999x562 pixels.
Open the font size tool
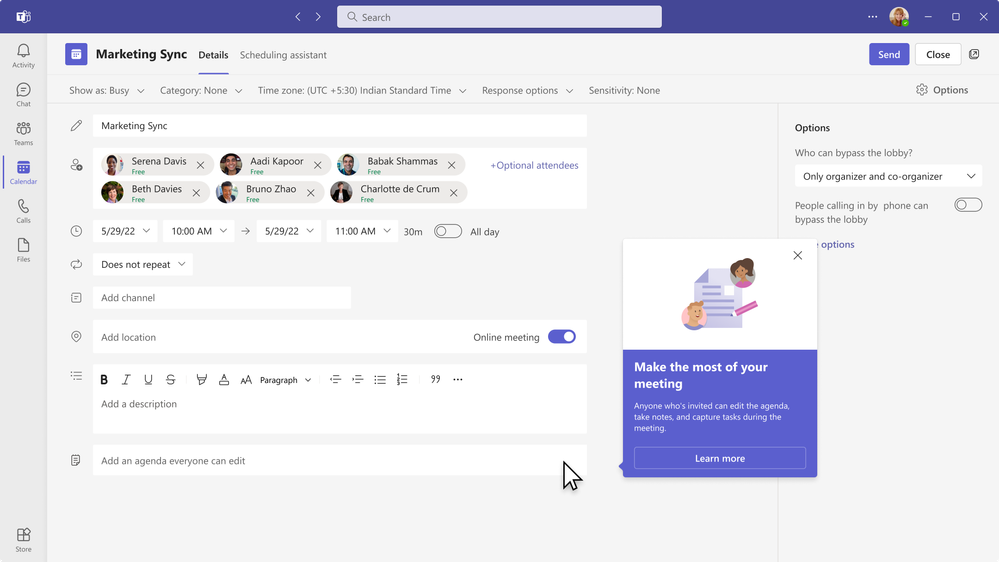pos(246,380)
